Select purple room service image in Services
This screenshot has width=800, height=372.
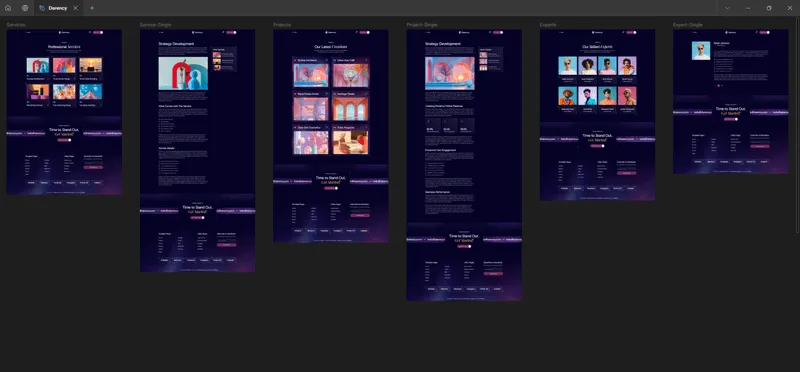38,91
